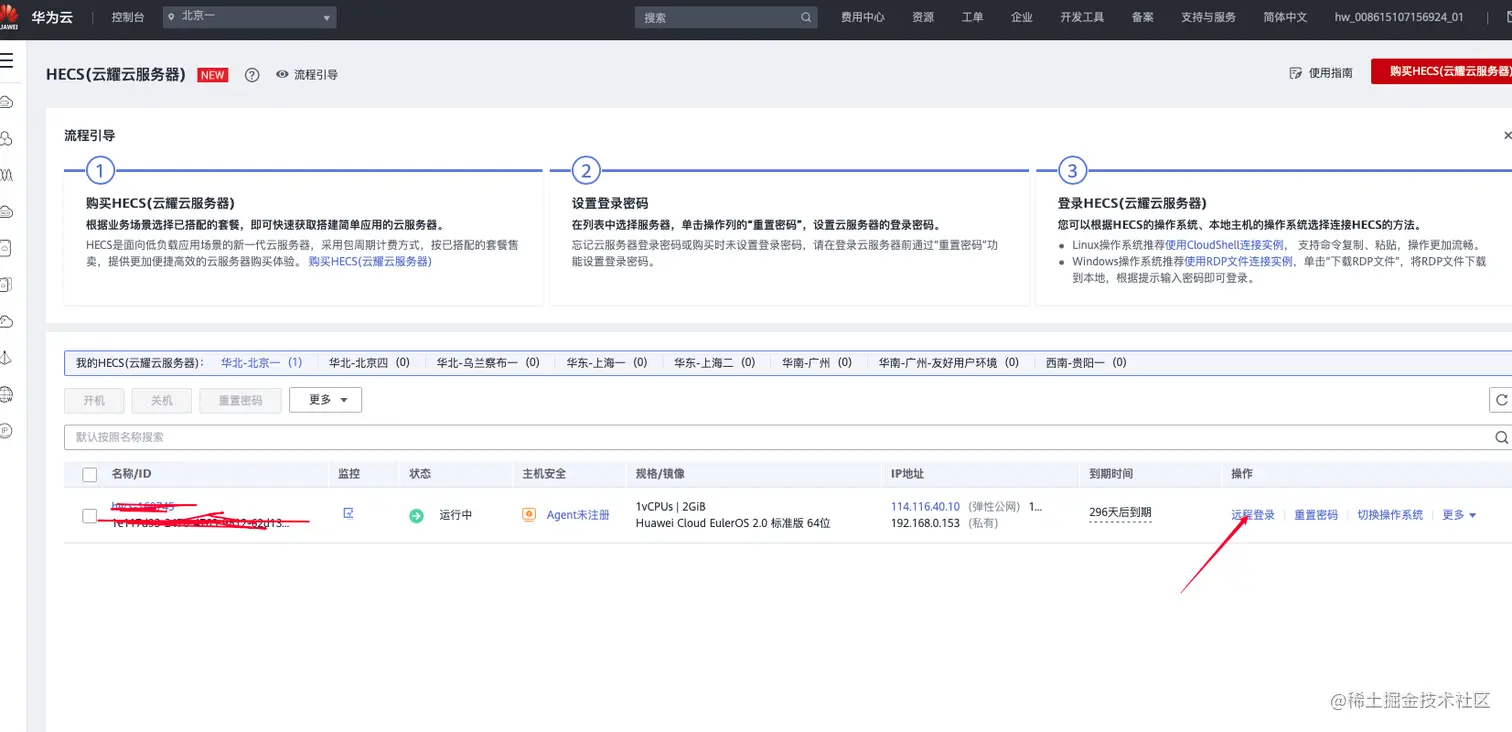Open the monitoring chart icon in the server row
Viewport: 1512px width, 732px height.
(x=348, y=513)
